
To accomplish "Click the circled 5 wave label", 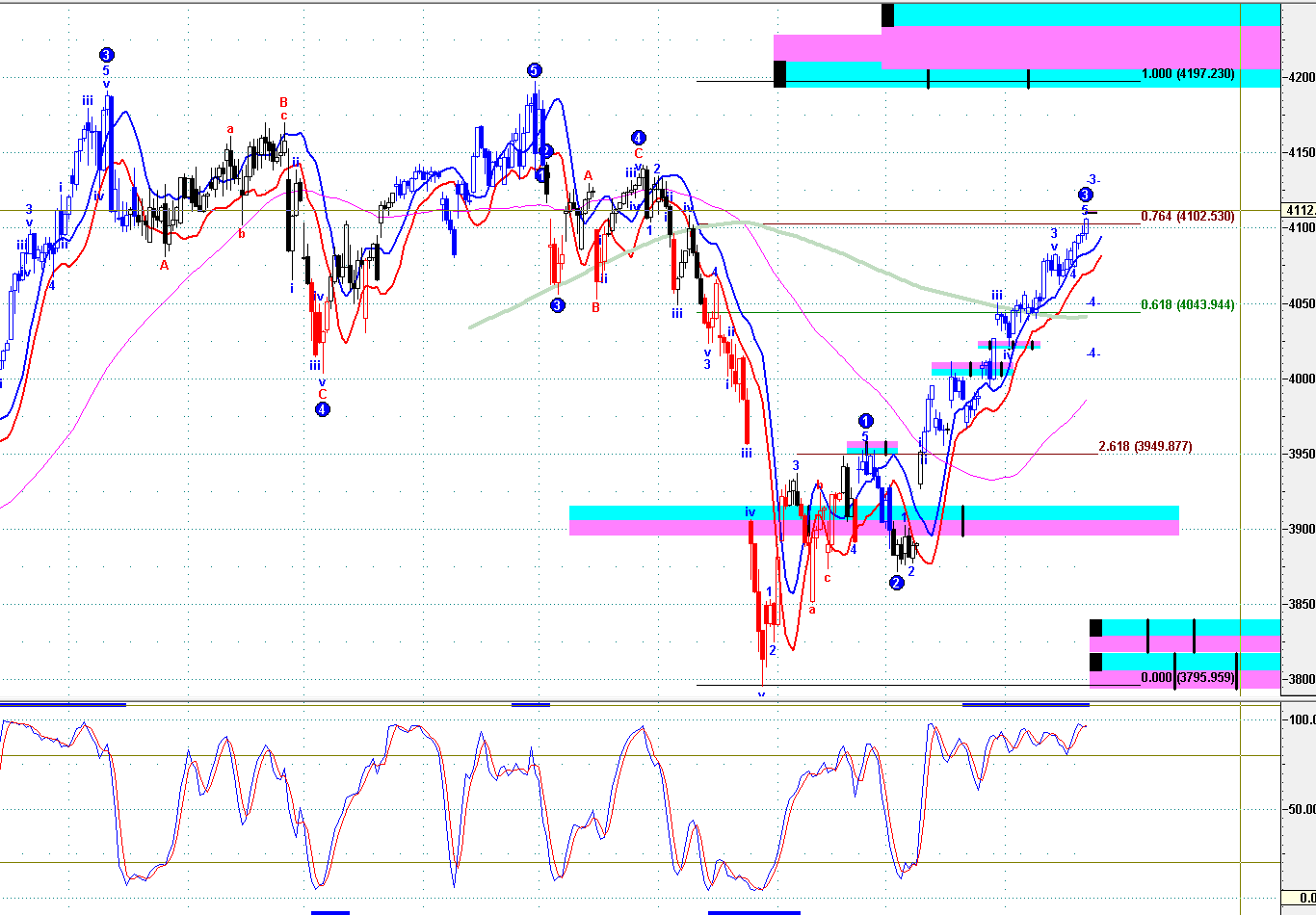I will click(x=534, y=69).
